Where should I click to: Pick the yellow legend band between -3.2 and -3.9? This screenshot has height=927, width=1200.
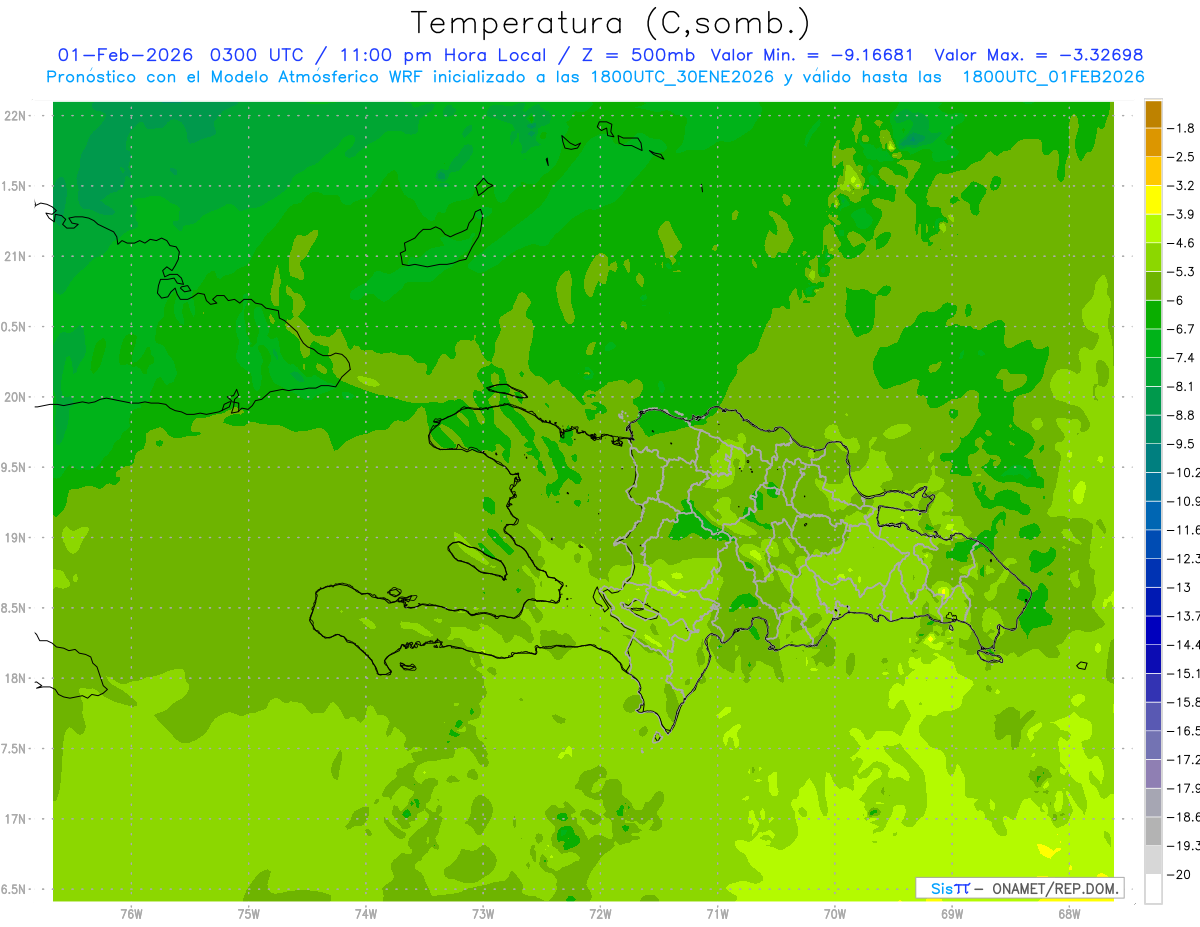click(1153, 200)
